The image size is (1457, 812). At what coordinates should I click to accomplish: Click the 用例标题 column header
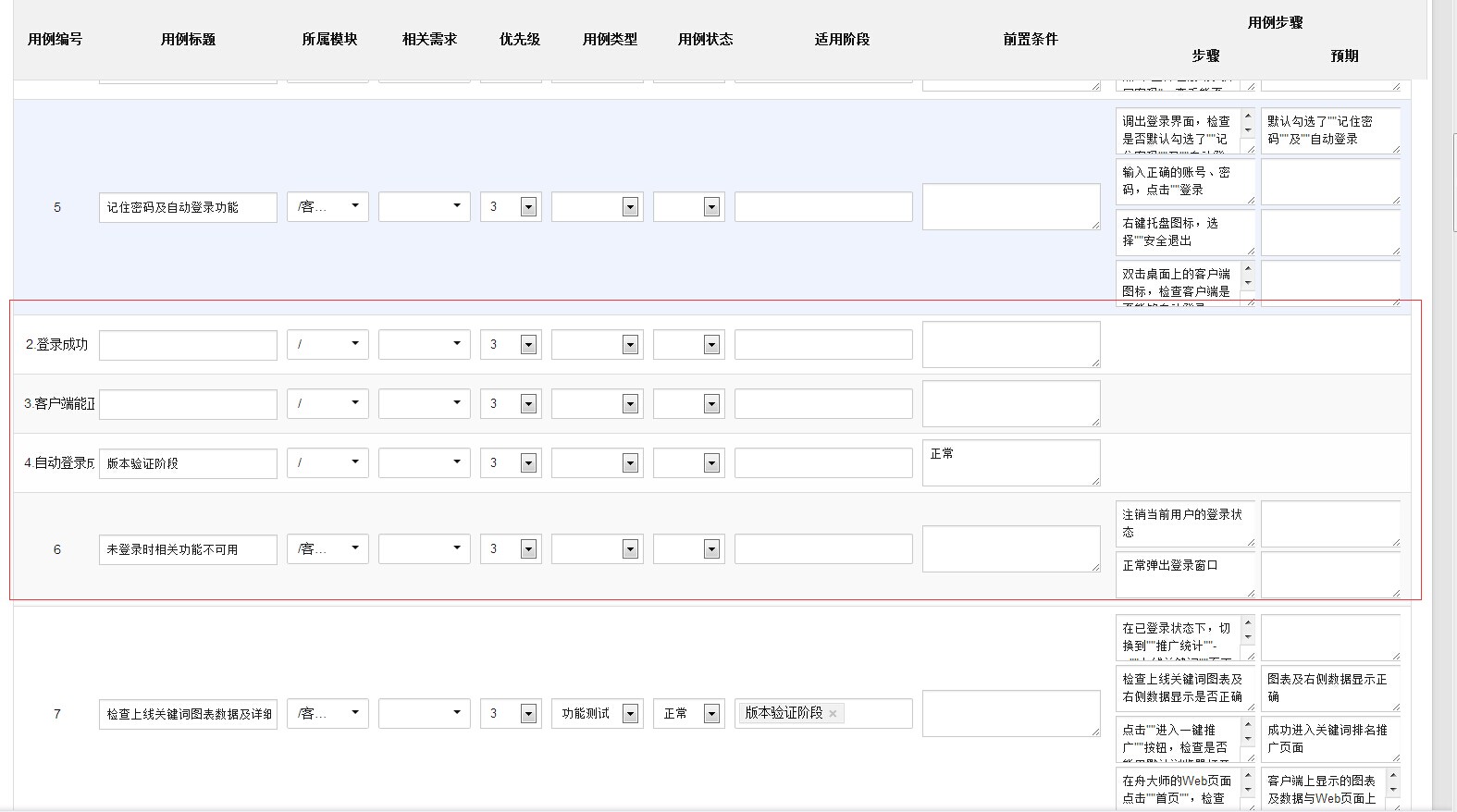tap(188, 39)
